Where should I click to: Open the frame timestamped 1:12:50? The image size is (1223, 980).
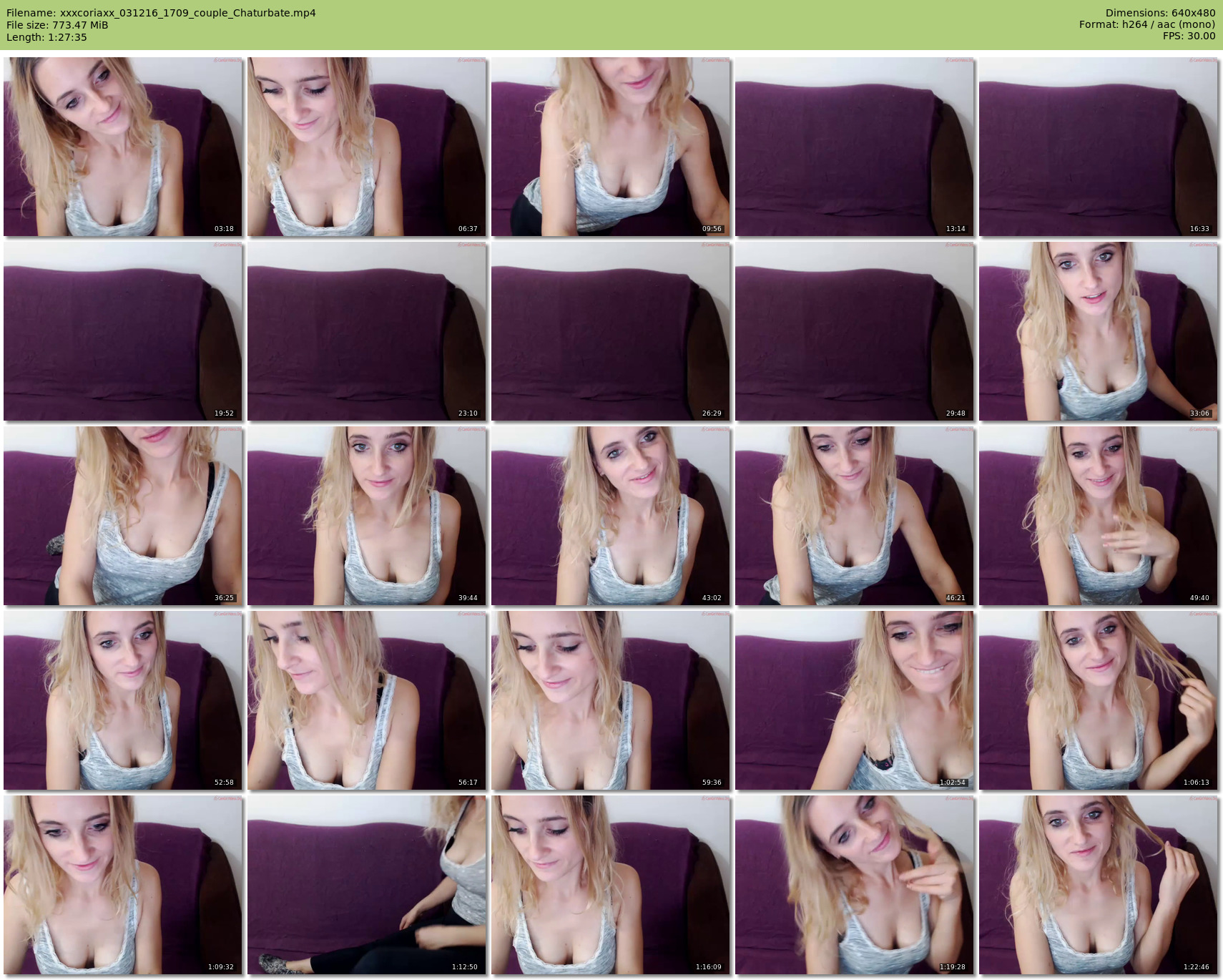tap(367, 885)
